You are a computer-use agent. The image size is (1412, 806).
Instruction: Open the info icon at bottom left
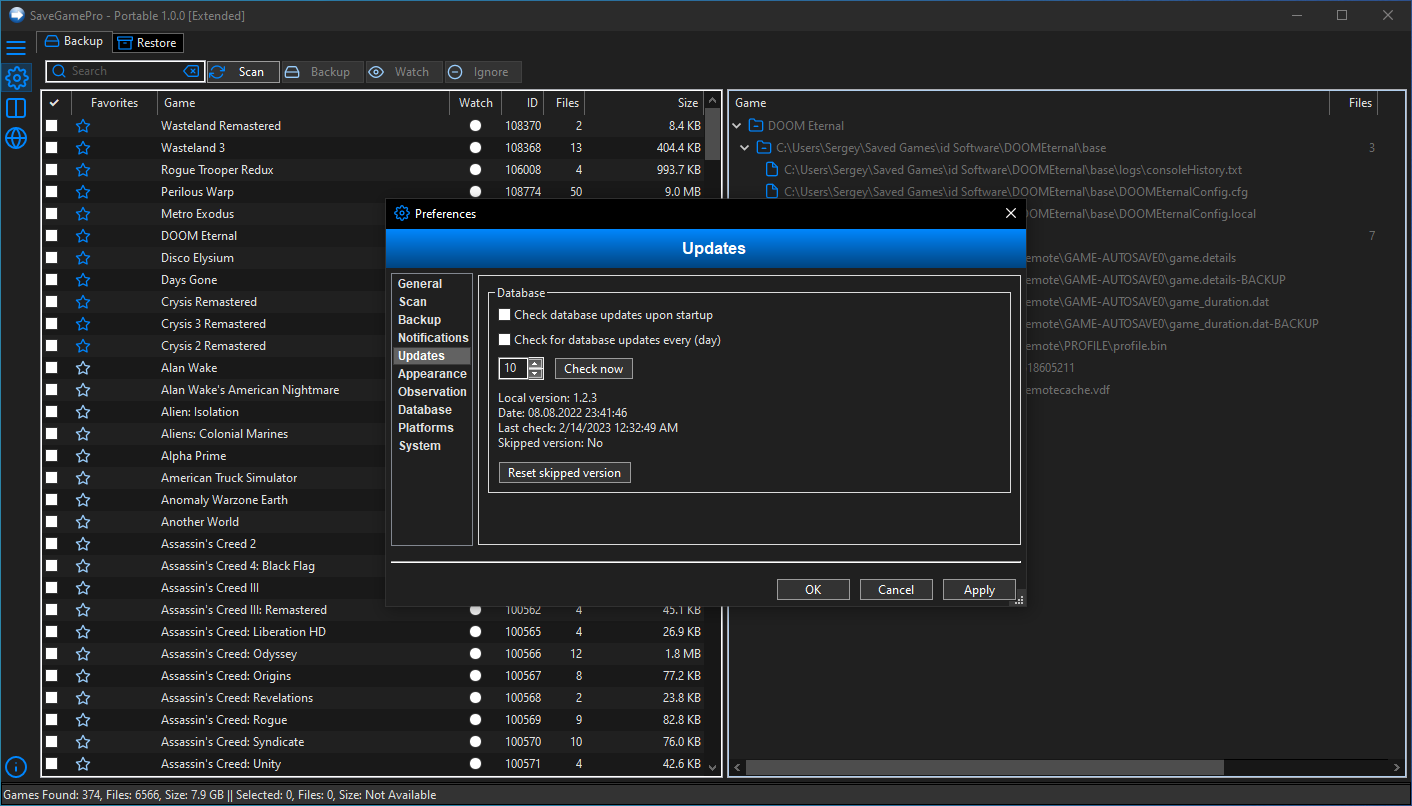(16, 767)
